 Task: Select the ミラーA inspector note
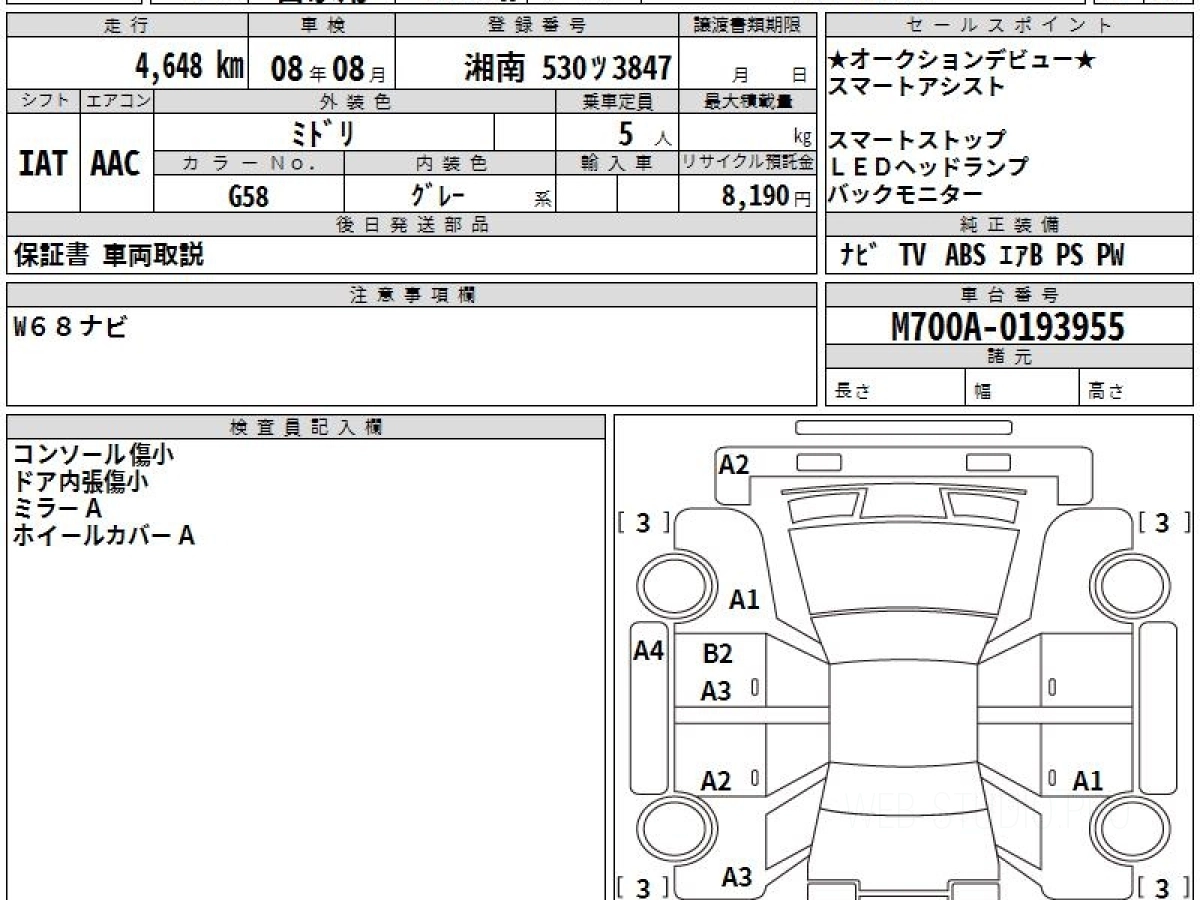(57, 509)
